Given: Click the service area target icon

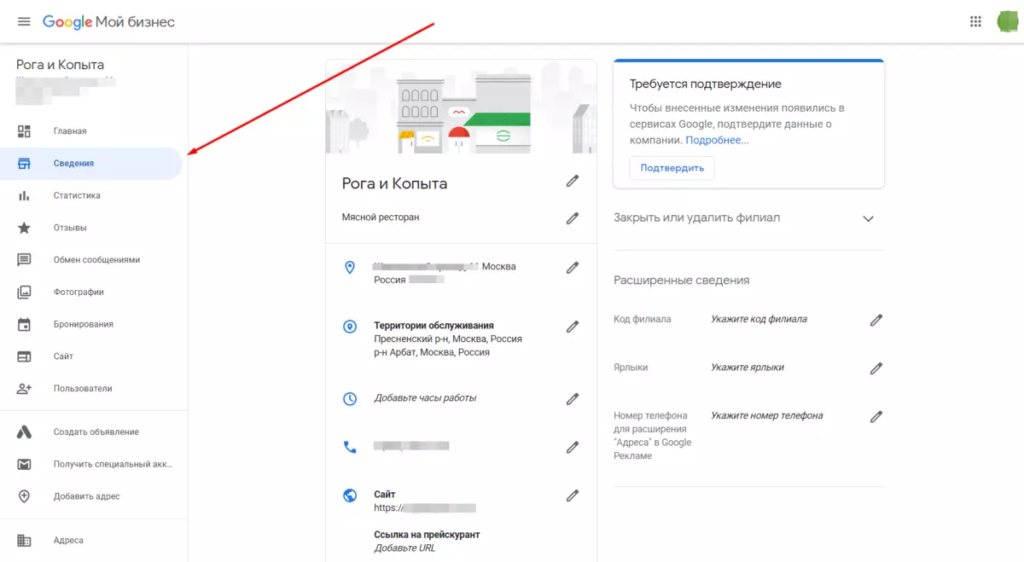Looking at the screenshot, I should 350,326.
